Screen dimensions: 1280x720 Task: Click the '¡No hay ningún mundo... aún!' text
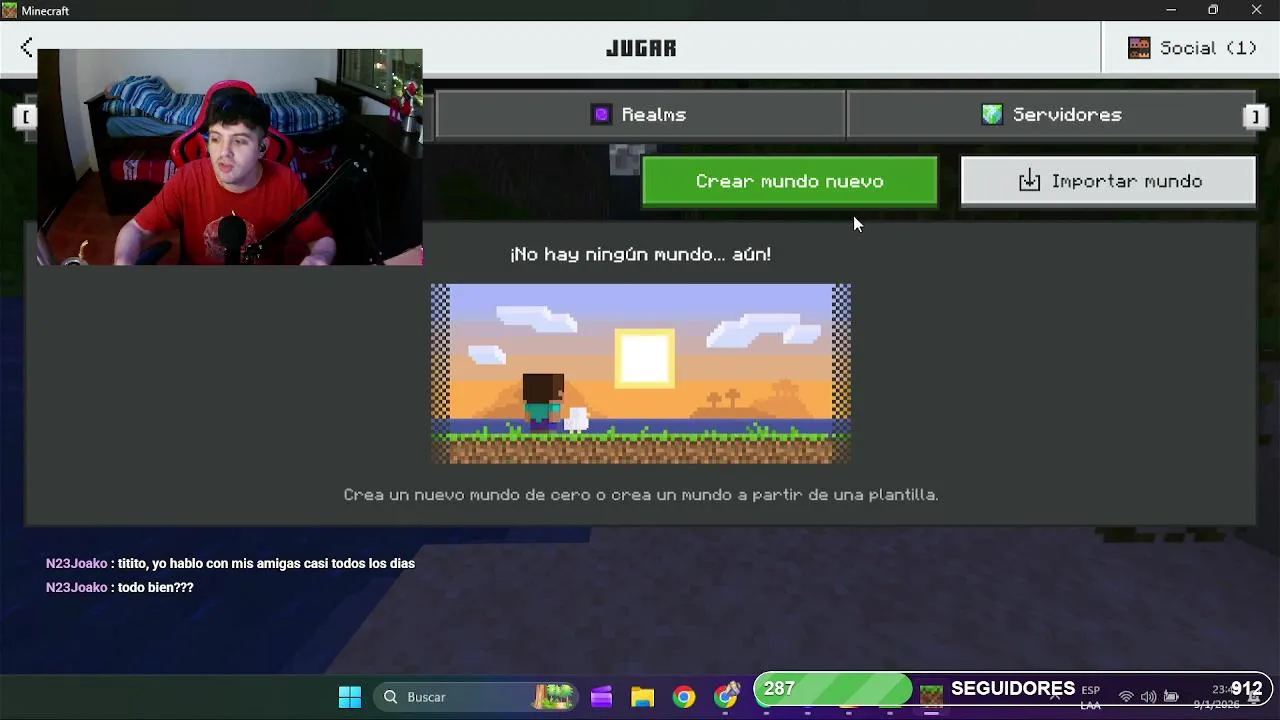click(640, 254)
